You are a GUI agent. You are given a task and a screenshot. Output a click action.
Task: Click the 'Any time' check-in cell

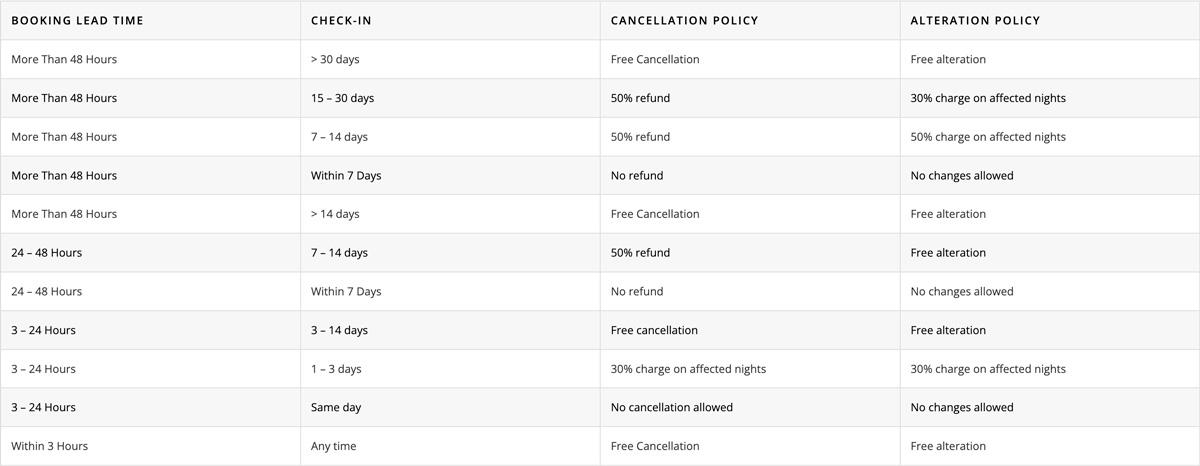click(333, 446)
